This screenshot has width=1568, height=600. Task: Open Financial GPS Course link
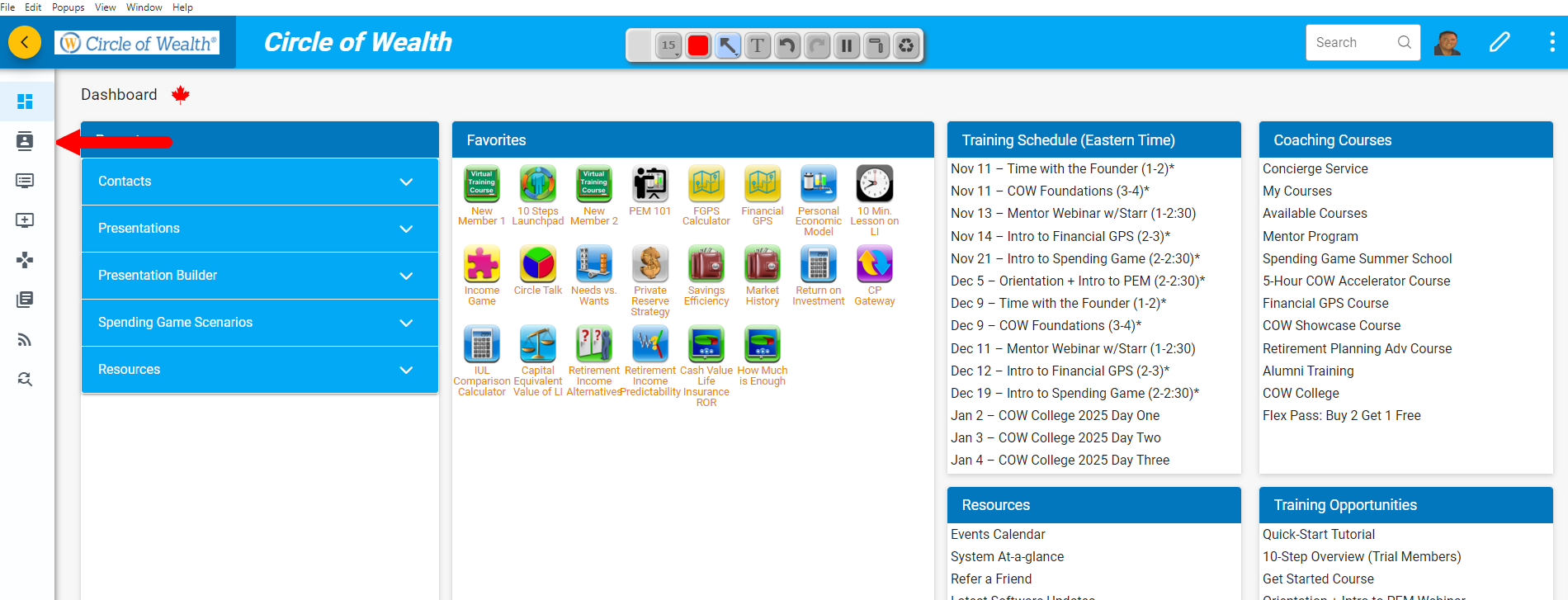[1325, 303]
